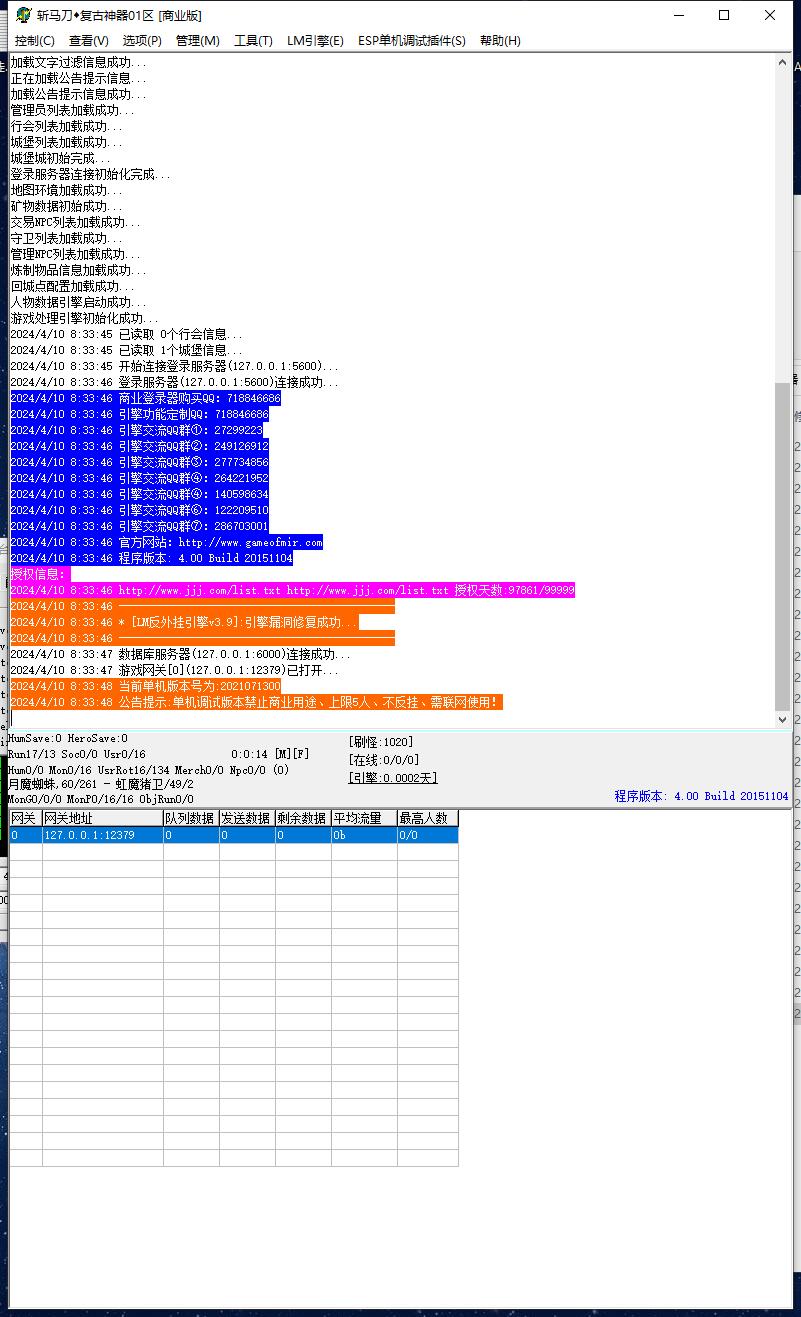This screenshot has width=801, height=1317.
Task: Click the 公告提示 orange log line
Action: 255,702
